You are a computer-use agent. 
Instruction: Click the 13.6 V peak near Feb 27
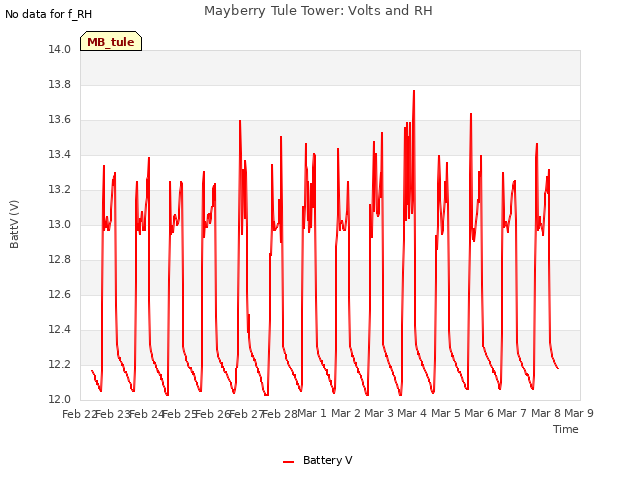(240, 121)
